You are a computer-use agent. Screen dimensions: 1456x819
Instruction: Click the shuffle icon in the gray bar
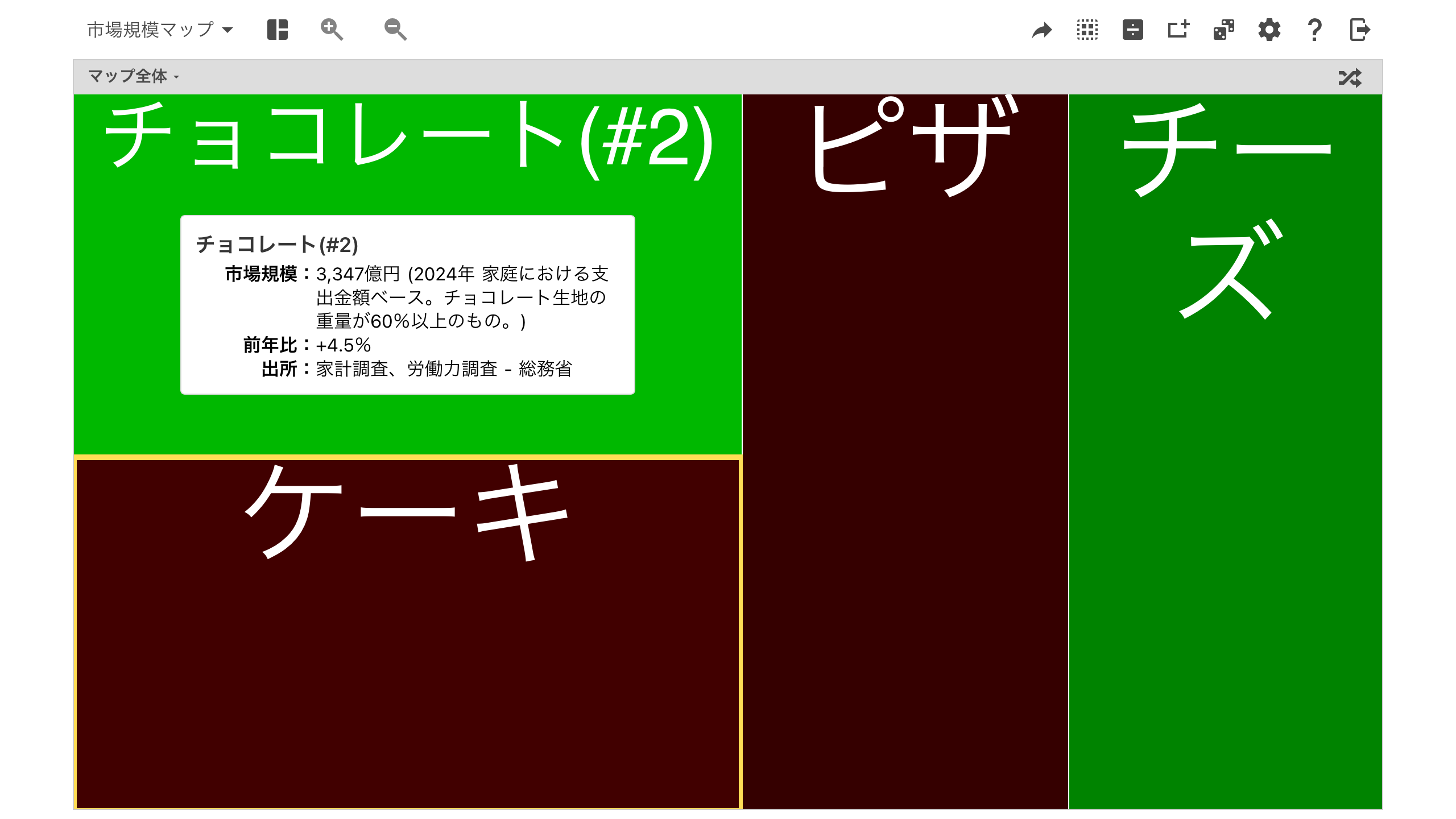(1350, 77)
